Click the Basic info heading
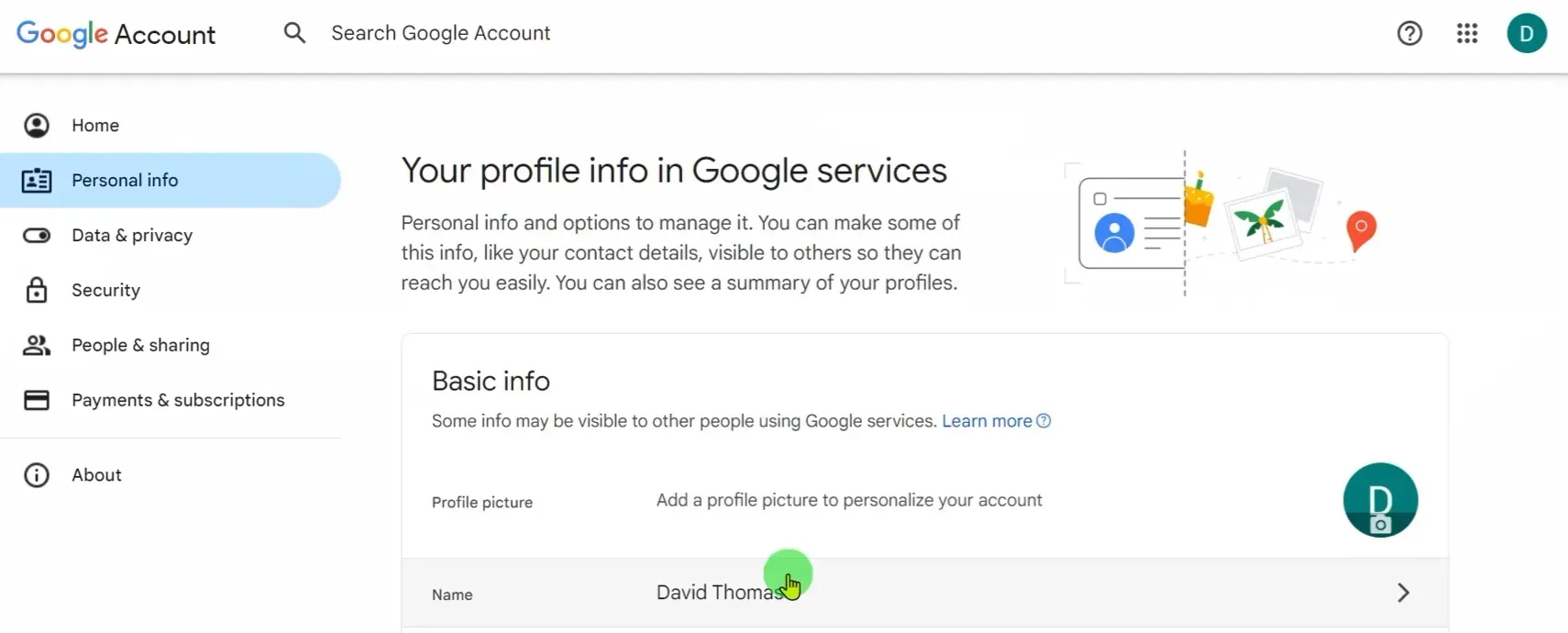The image size is (1568, 633). pos(491,381)
